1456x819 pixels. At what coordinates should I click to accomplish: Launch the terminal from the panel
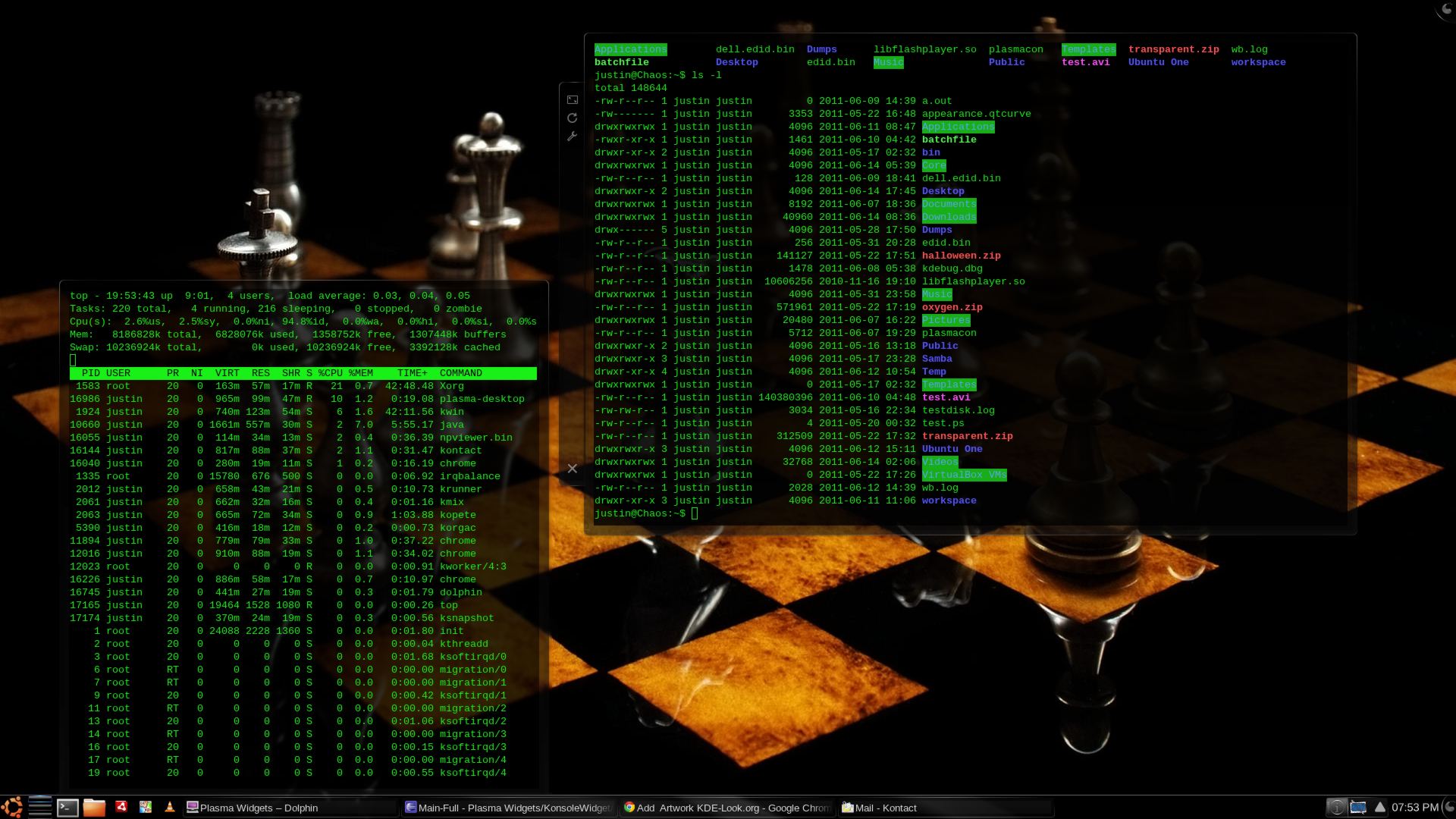67,808
